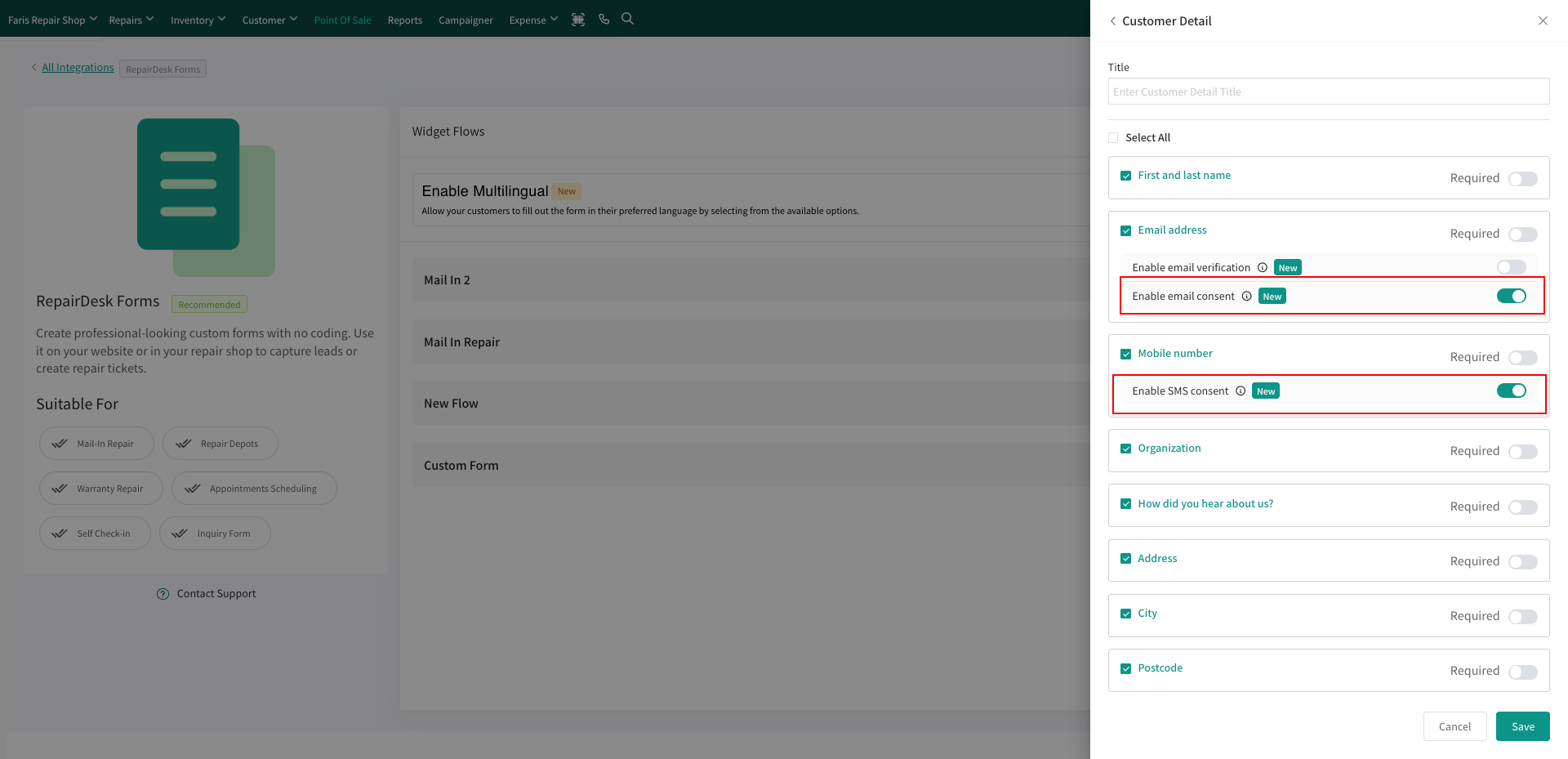Click the checkmark icon on Appointments Scheduling tag
This screenshot has width=1568, height=759.
click(193, 489)
